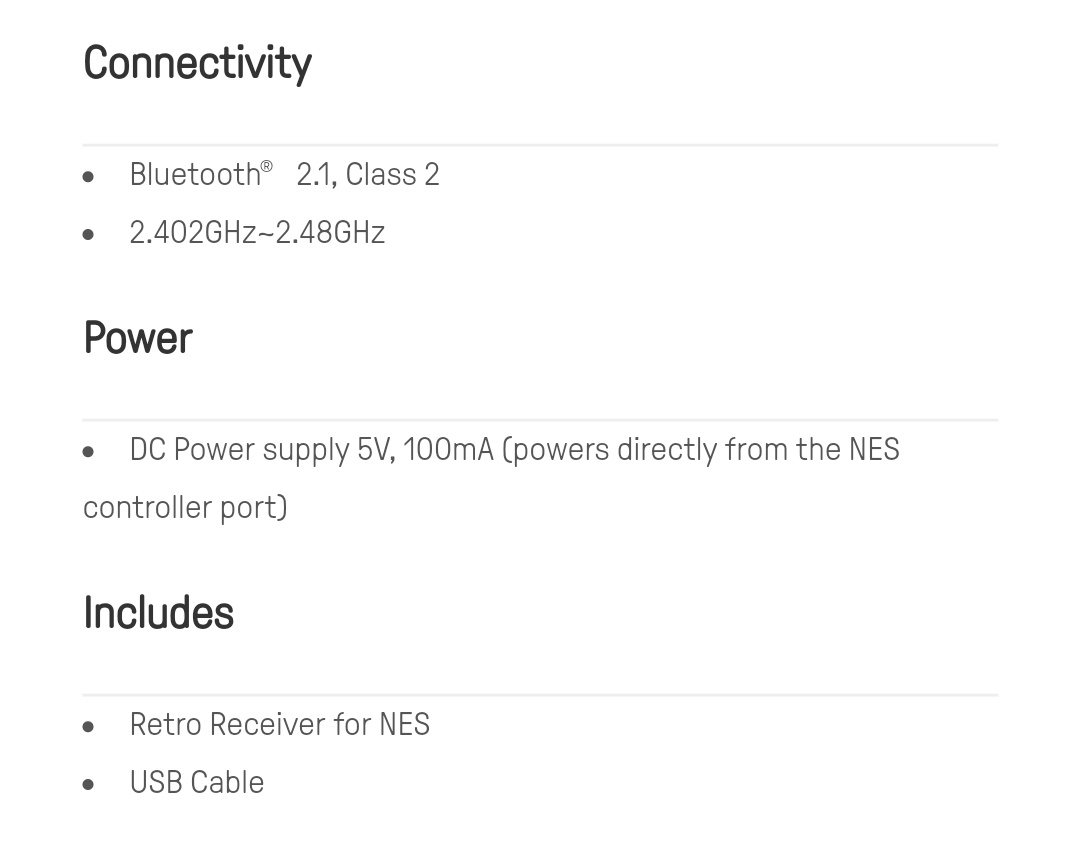
Task: Click bullet point beside DC Power supply
Action: tap(88, 453)
